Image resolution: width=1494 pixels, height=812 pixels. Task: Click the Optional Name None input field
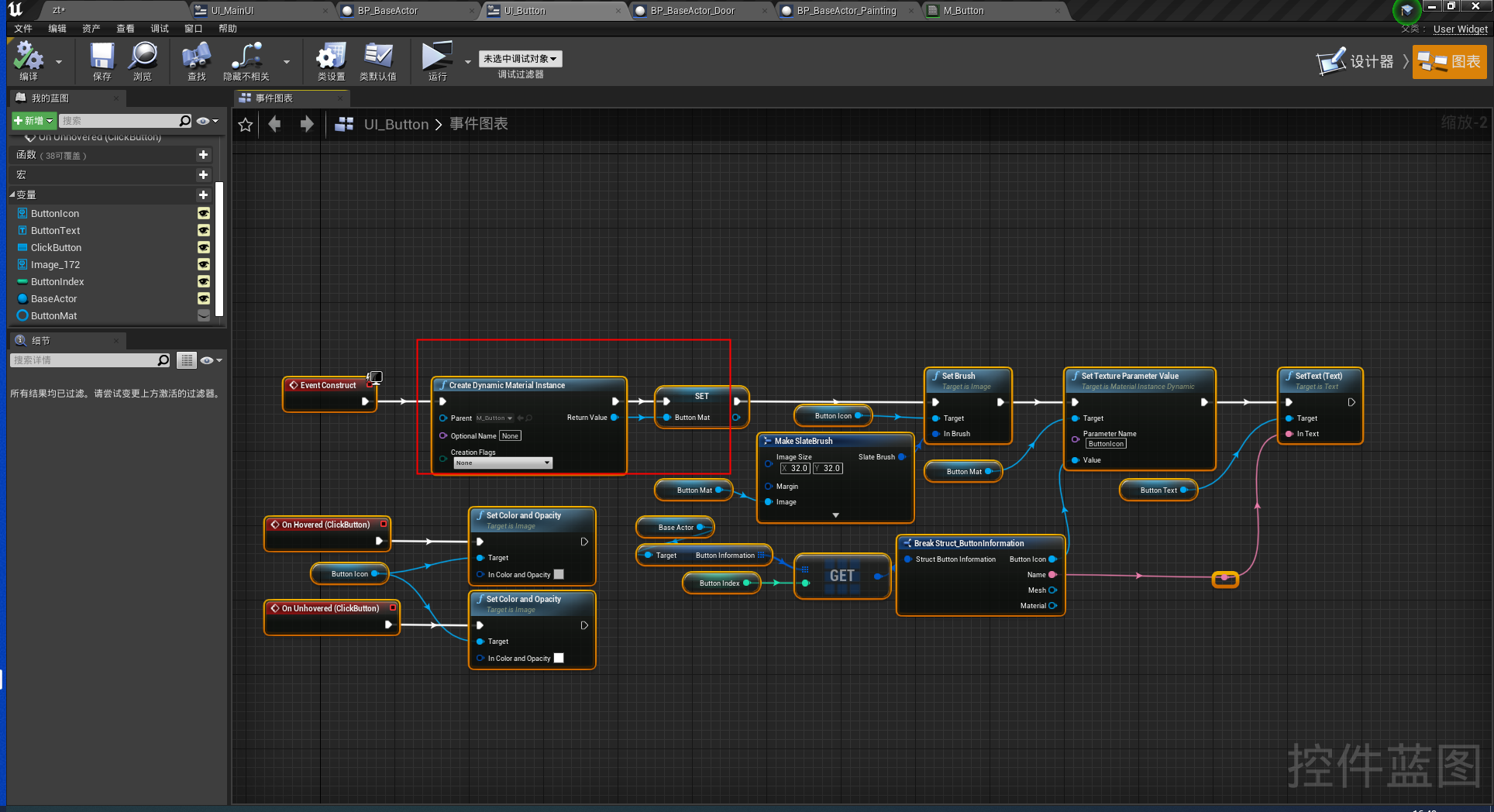point(511,435)
